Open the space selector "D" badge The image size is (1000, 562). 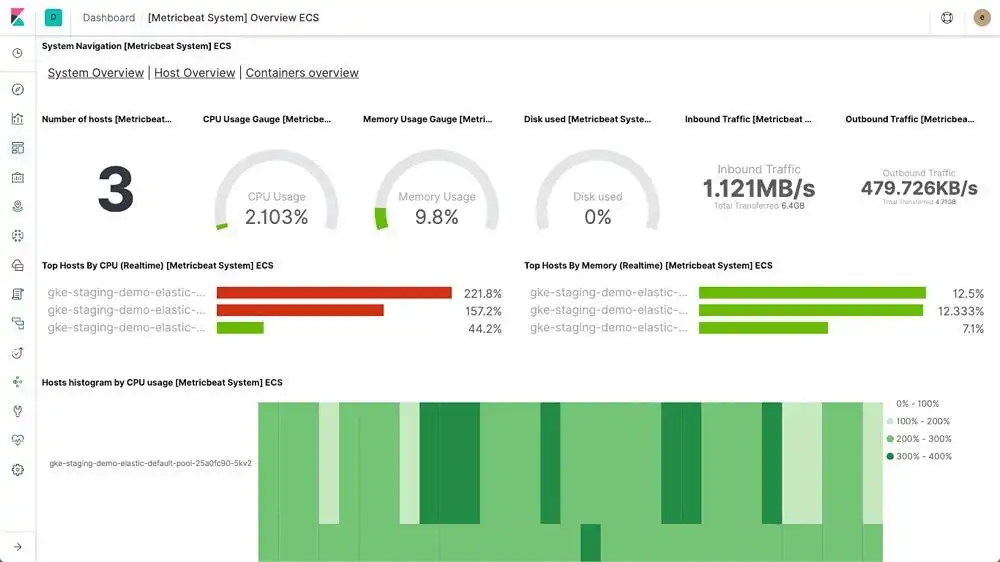(53, 18)
